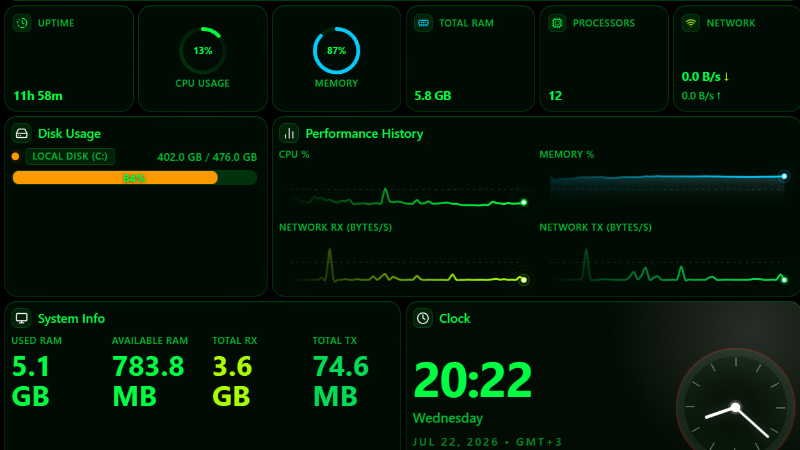Click the 20:22 digital time display
This screenshot has width=800, height=450.
coord(472,380)
